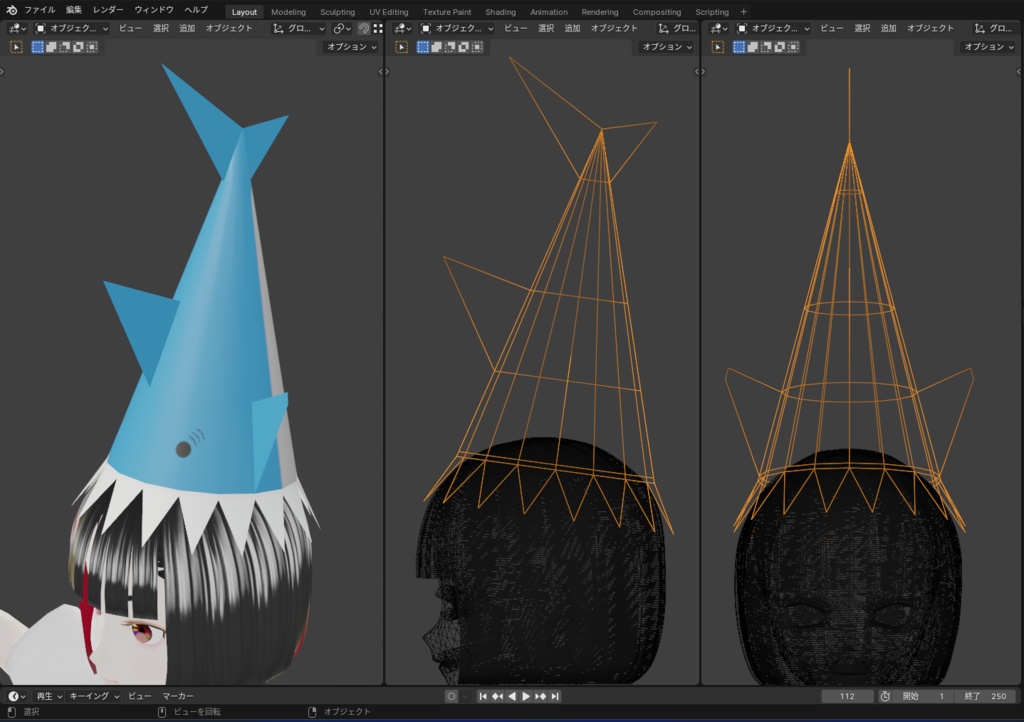Open the ファイル menu
The image size is (1024, 722).
39,10
